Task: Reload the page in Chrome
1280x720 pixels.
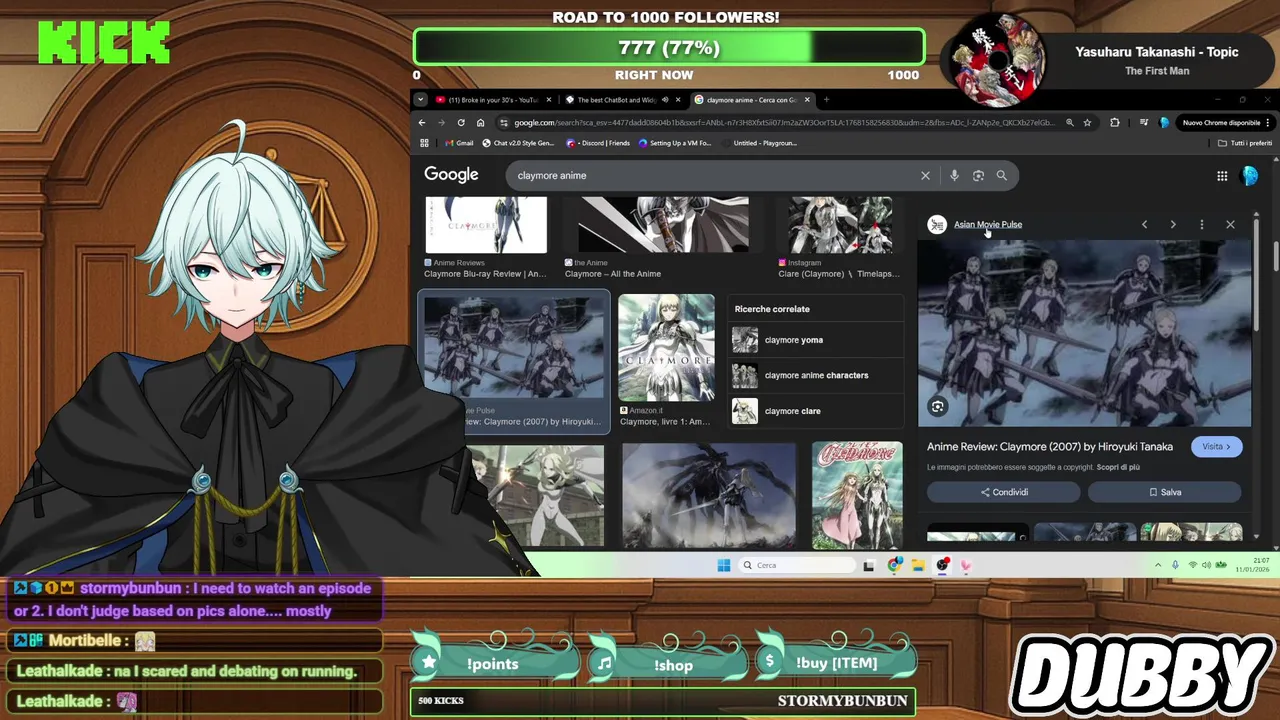Action: pos(461,122)
